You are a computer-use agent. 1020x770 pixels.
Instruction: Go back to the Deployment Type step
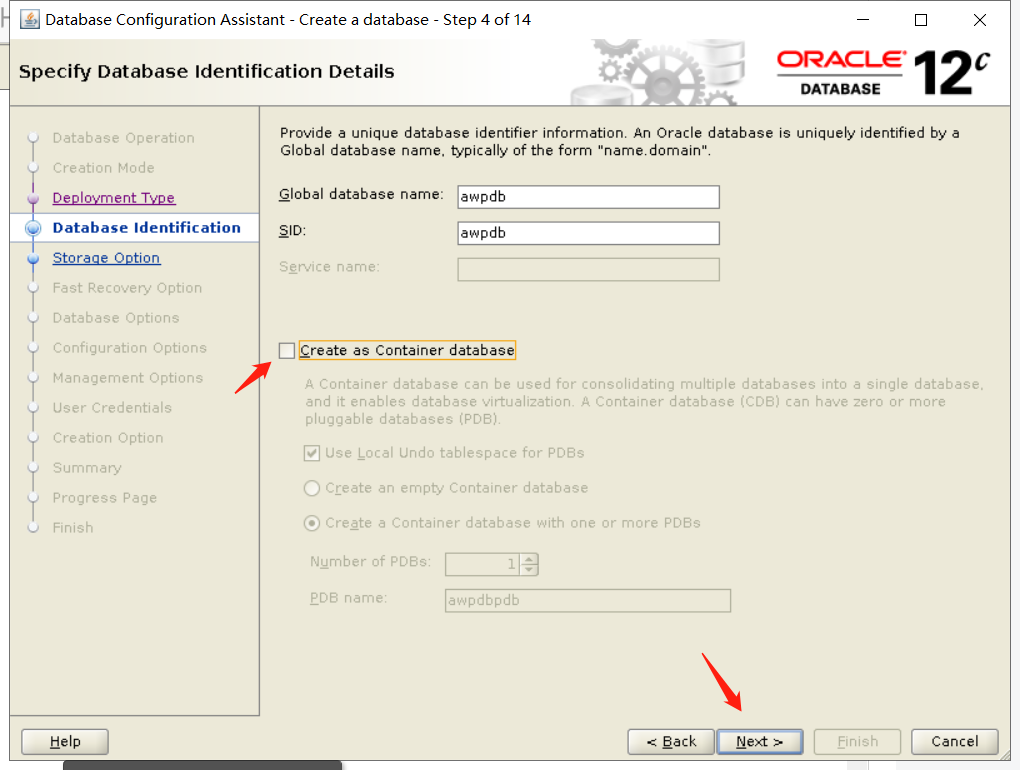tap(113, 197)
